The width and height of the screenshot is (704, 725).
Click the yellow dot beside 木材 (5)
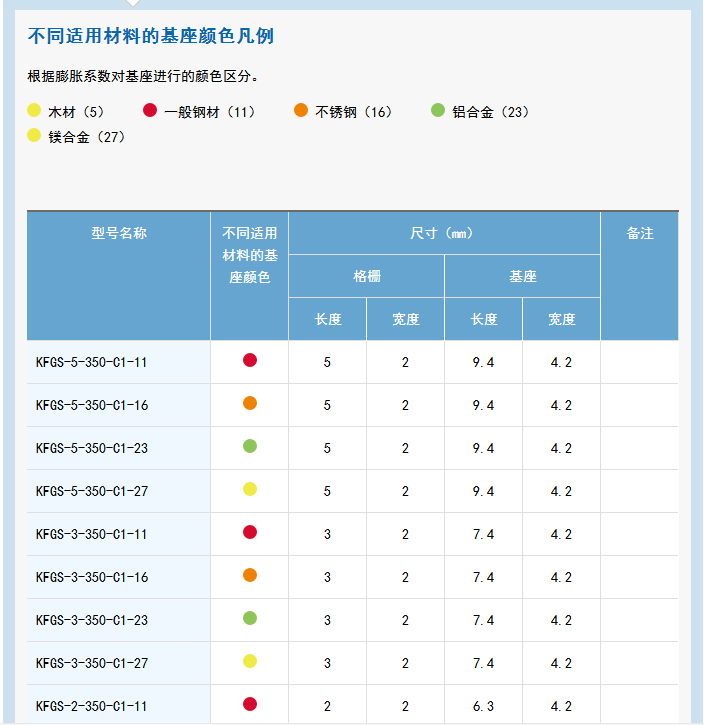click(x=34, y=111)
